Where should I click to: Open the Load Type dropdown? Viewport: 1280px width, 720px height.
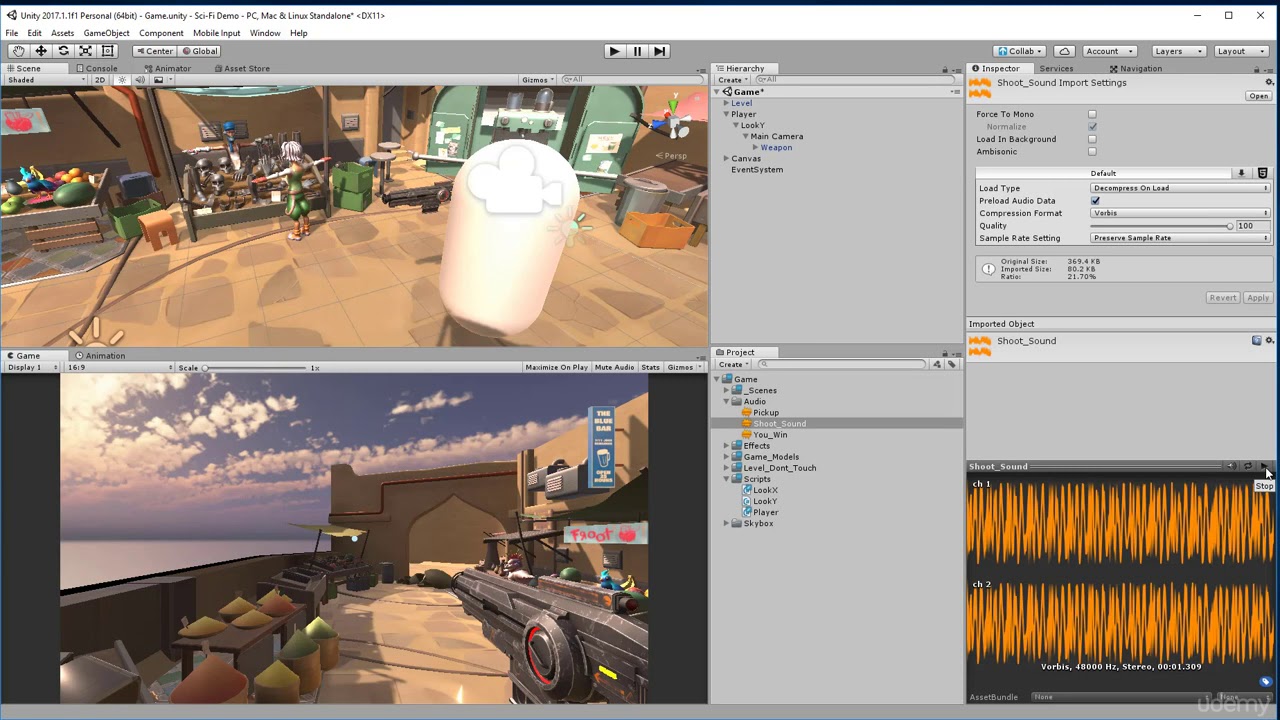pyautogui.click(x=1180, y=188)
